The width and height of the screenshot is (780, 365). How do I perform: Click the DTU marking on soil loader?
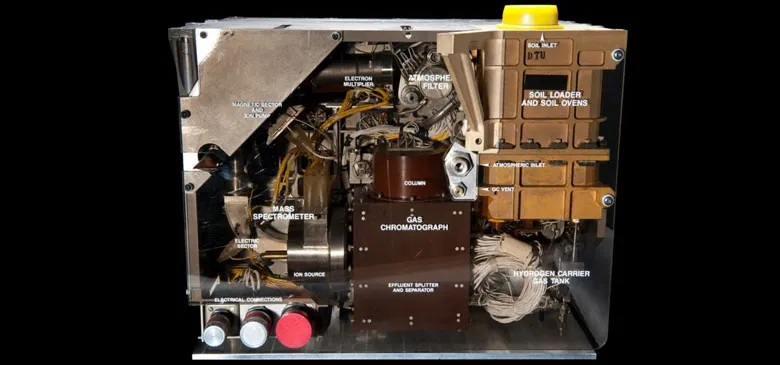click(536, 56)
